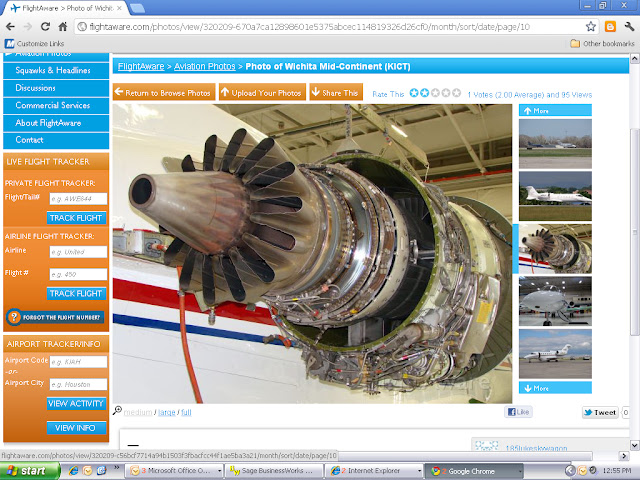Image resolution: width=640 pixels, height=480 pixels.
Task: Open Customize Links bookmark
Action: 34,44
